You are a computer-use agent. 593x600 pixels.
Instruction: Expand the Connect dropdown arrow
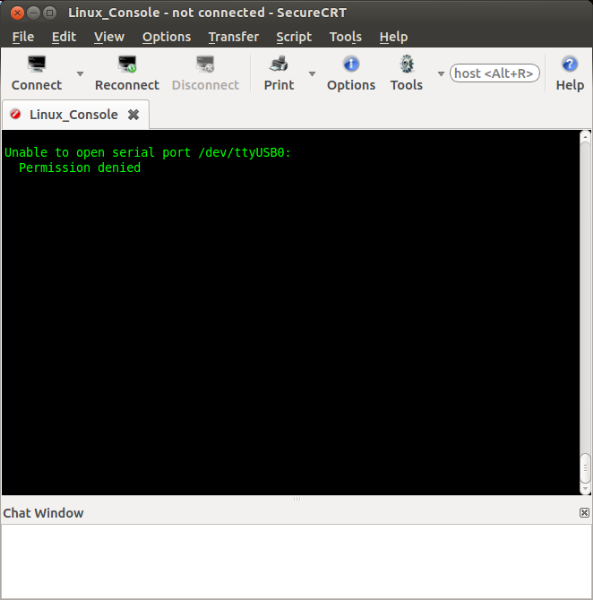click(80, 73)
